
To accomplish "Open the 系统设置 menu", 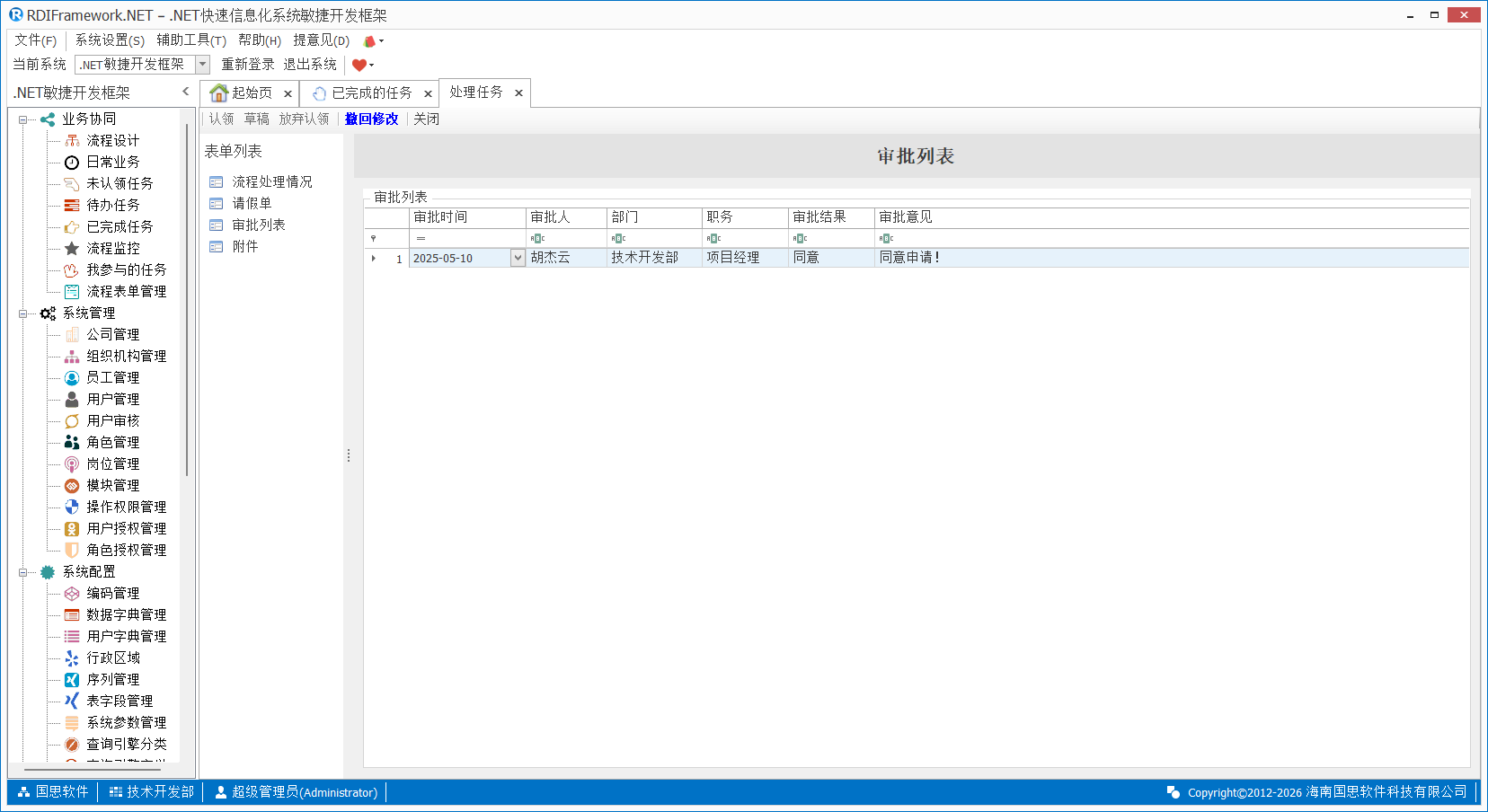I will [109, 40].
